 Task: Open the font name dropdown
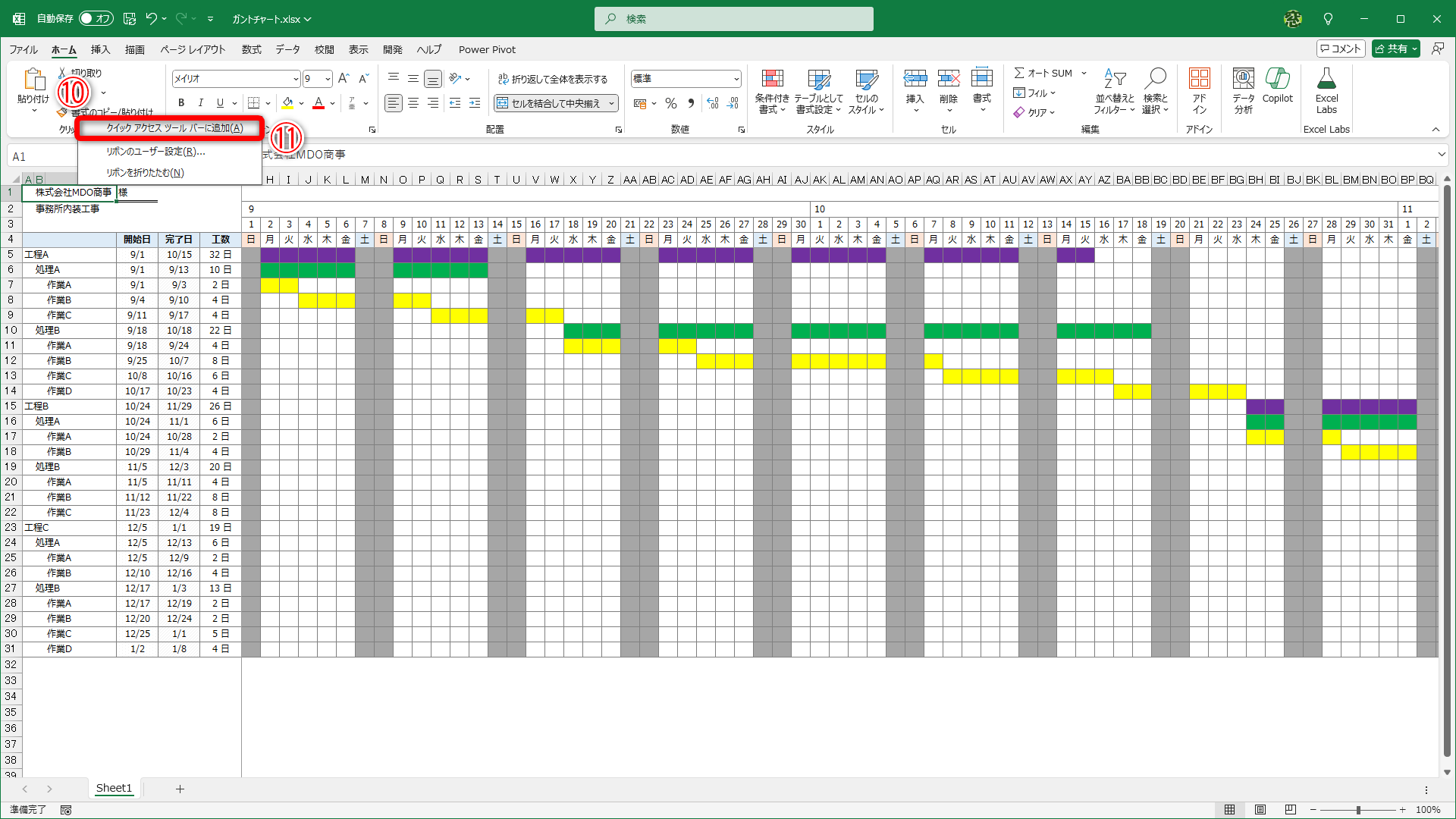(296, 79)
